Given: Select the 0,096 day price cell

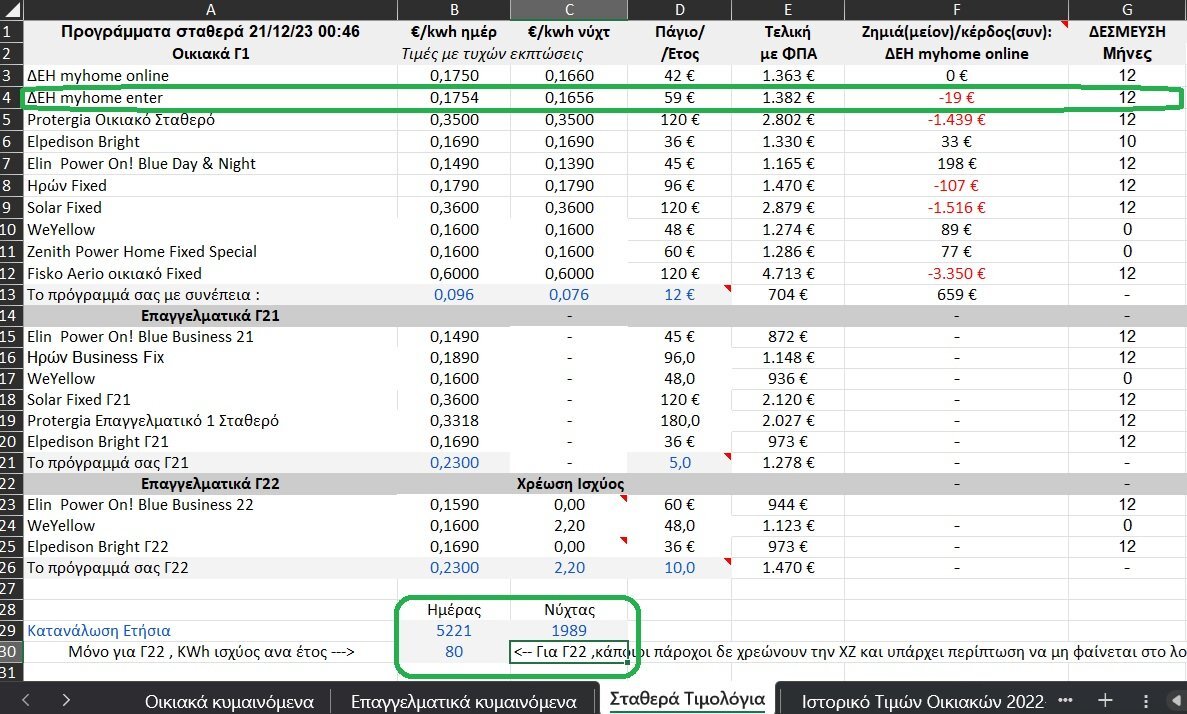Looking at the screenshot, I should click(454, 295).
